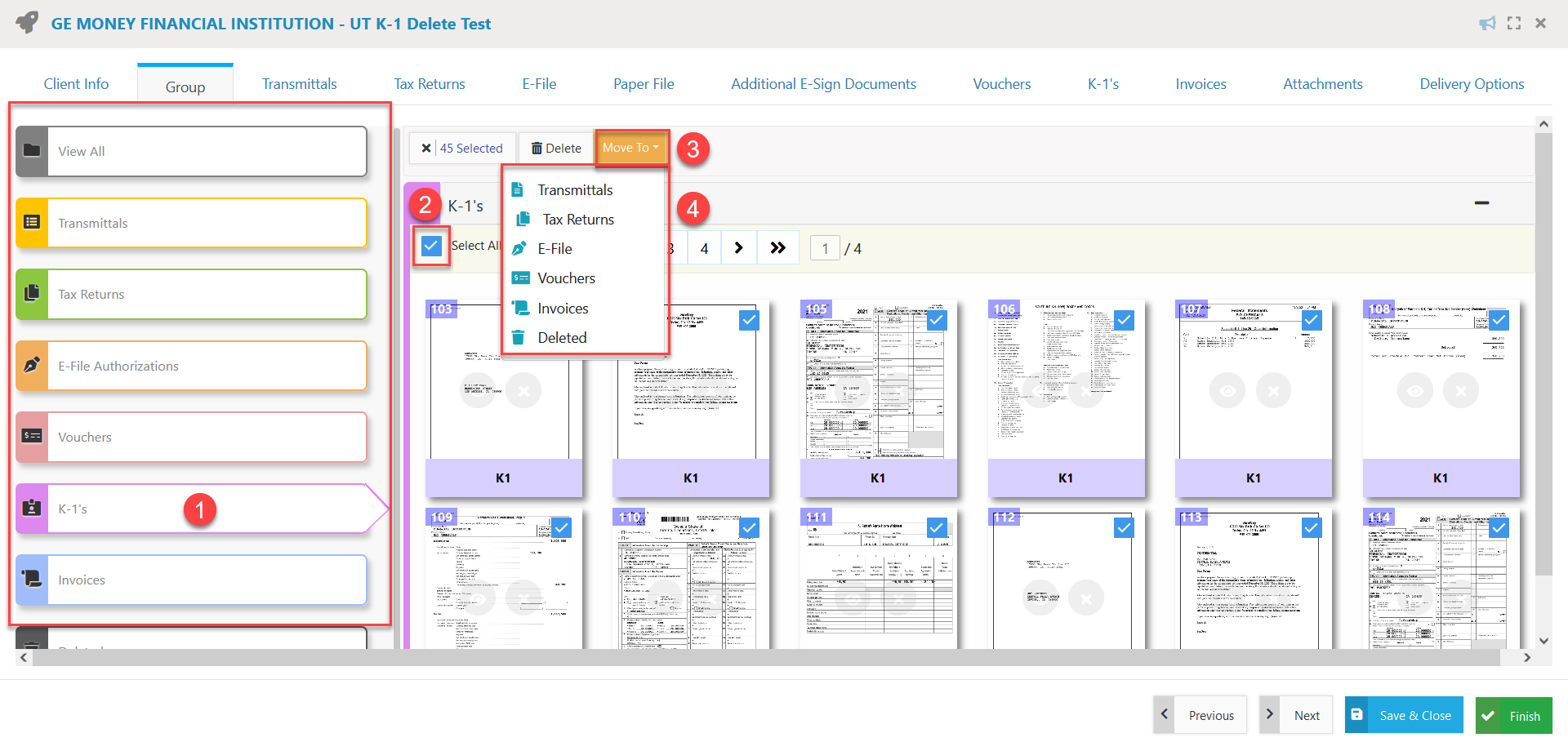
Task: Preview K1 document 103 using the eye icon
Action: pyautogui.click(x=478, y=390)
